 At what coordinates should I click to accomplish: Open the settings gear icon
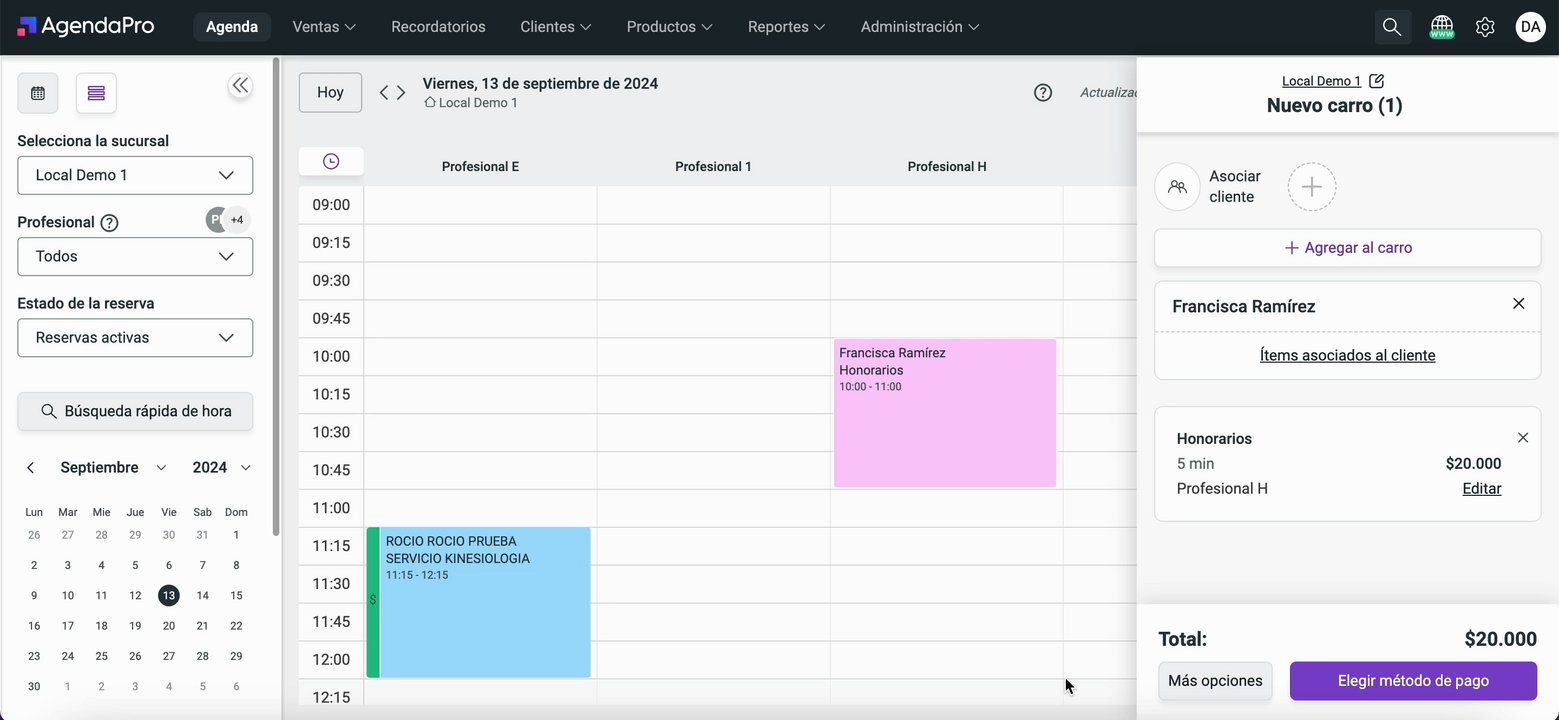click(x=1485, y=27)
